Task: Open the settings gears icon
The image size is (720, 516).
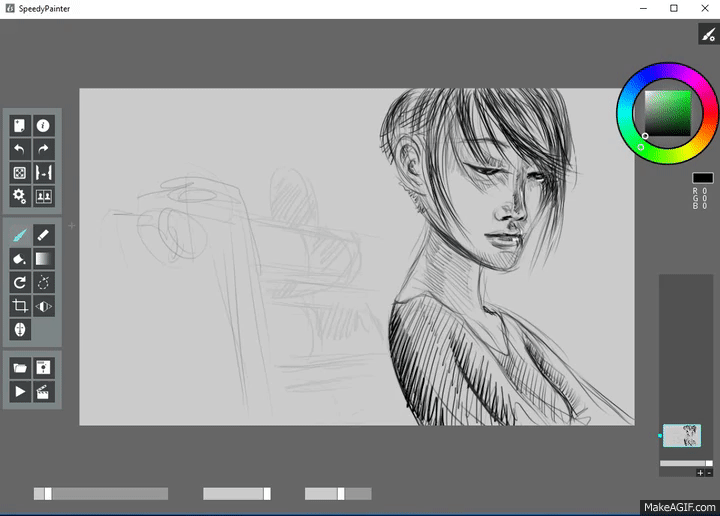Action: [20, 197]
